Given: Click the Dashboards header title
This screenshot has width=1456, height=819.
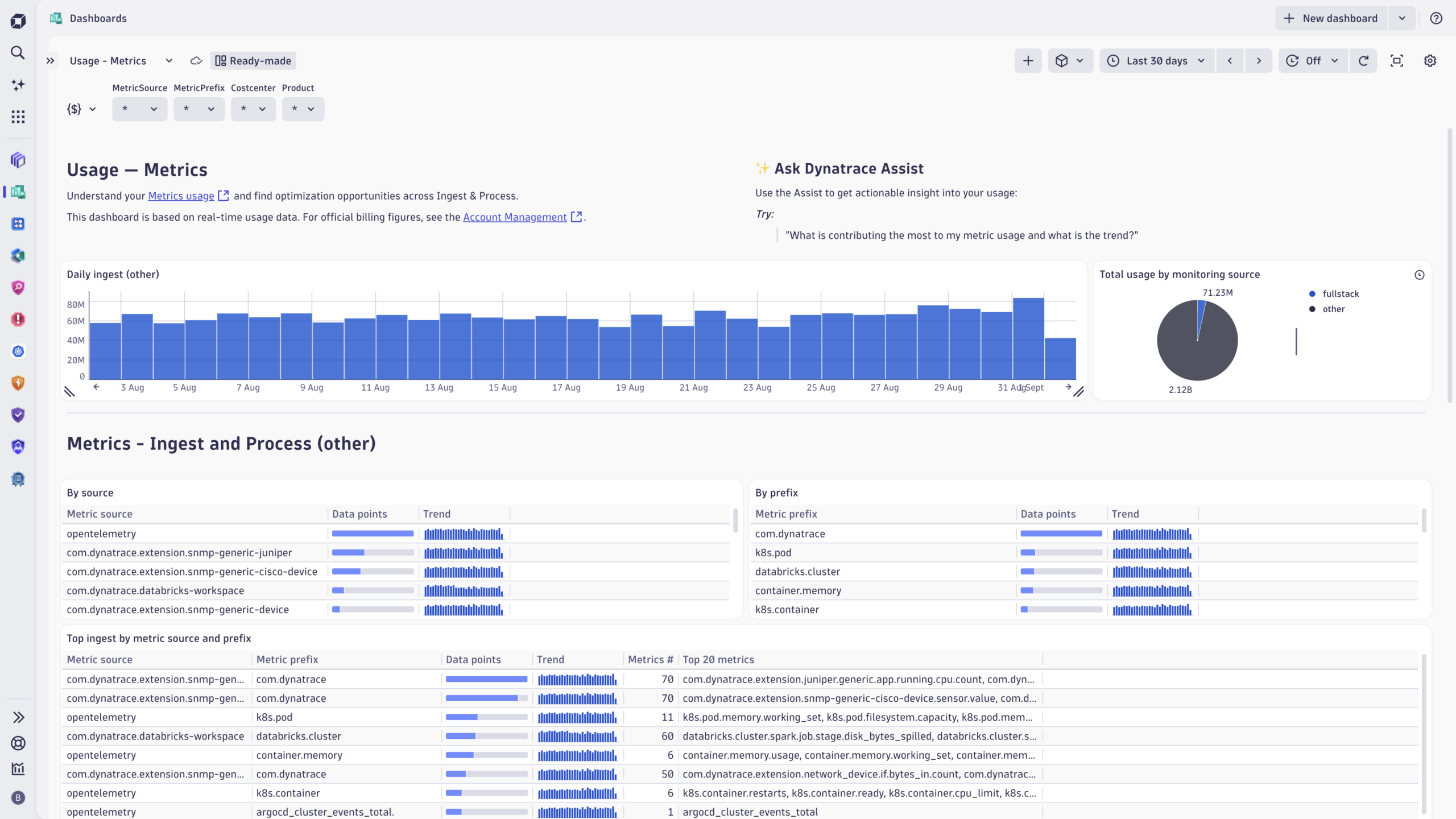Looking at the screenshot, I should [98, 18].
